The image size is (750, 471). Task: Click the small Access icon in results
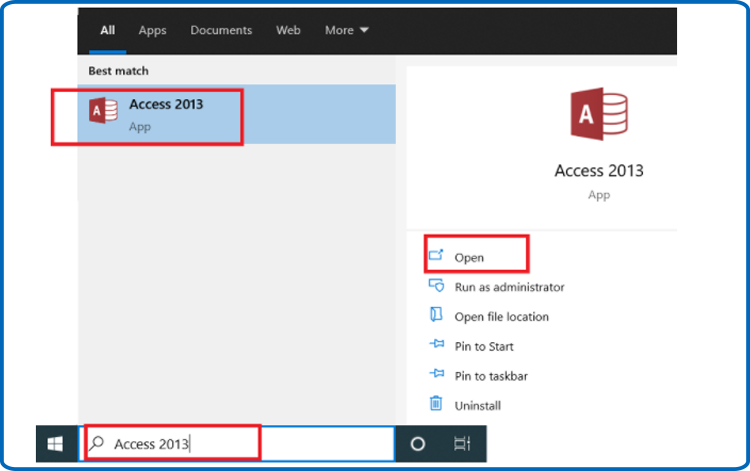pos(103,110)
